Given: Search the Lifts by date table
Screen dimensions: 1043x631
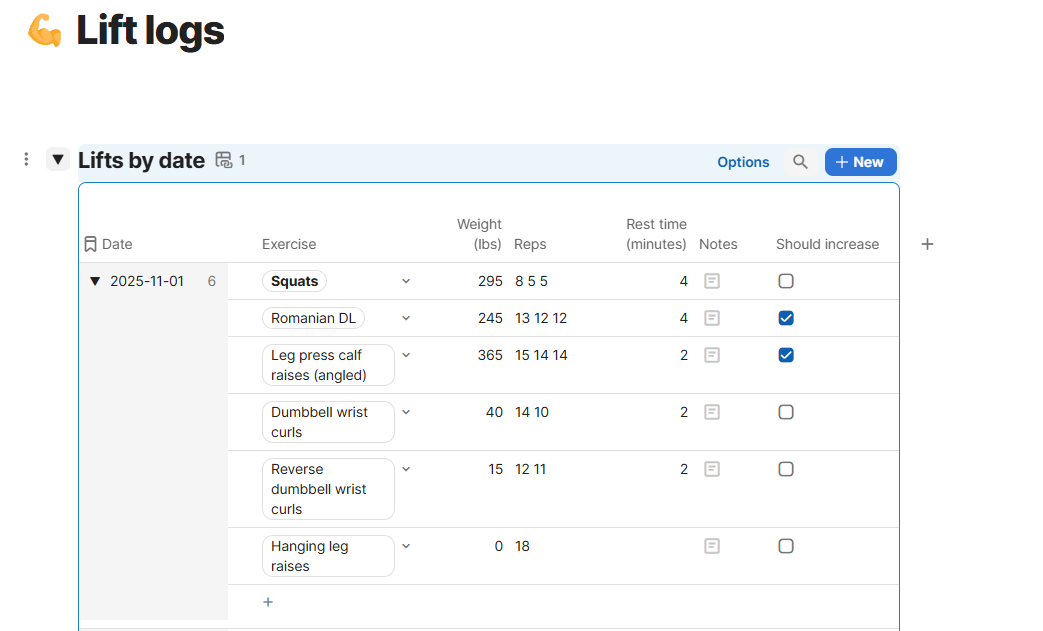Looking at the screenshot, I should coord(800,162).
